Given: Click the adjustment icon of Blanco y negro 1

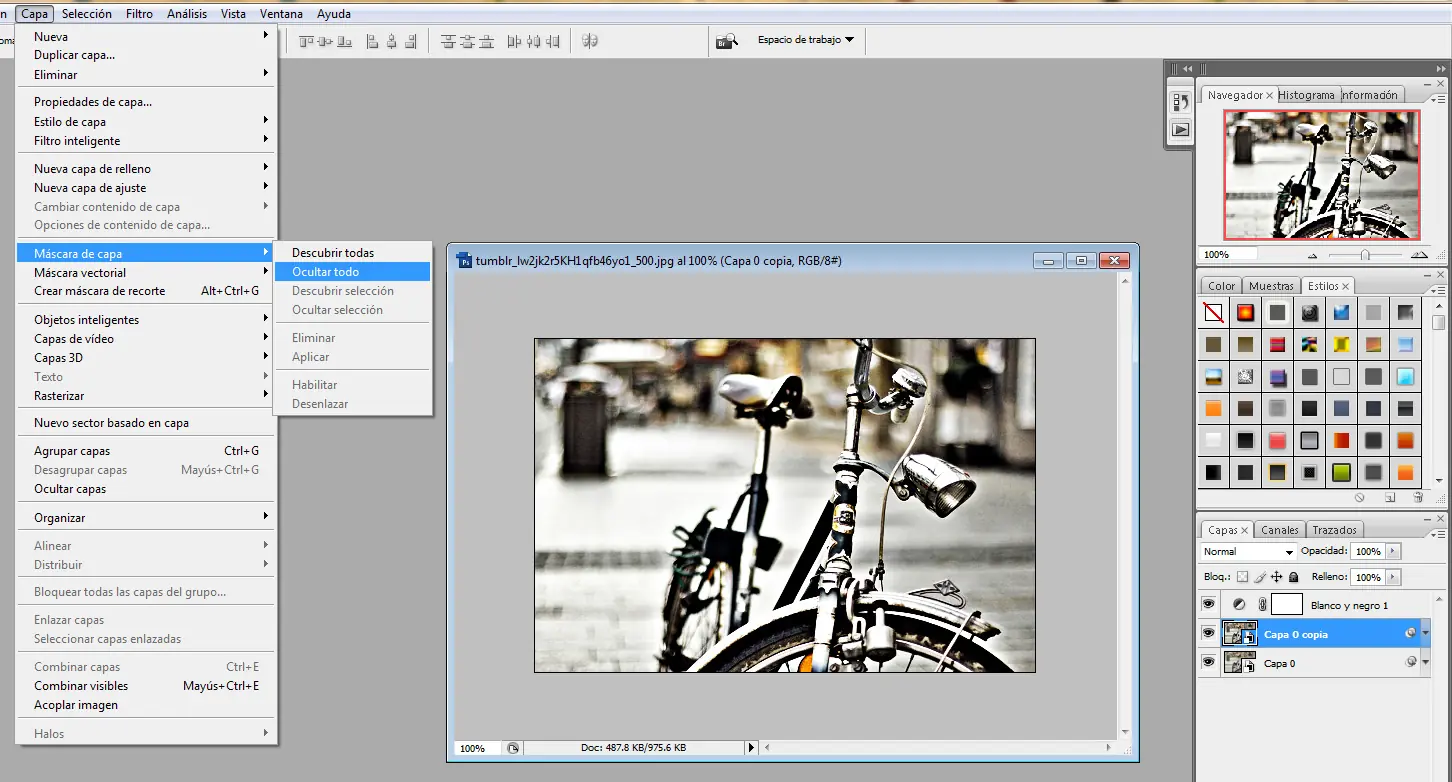Looking at the screenshot, I should [1239, 604].
